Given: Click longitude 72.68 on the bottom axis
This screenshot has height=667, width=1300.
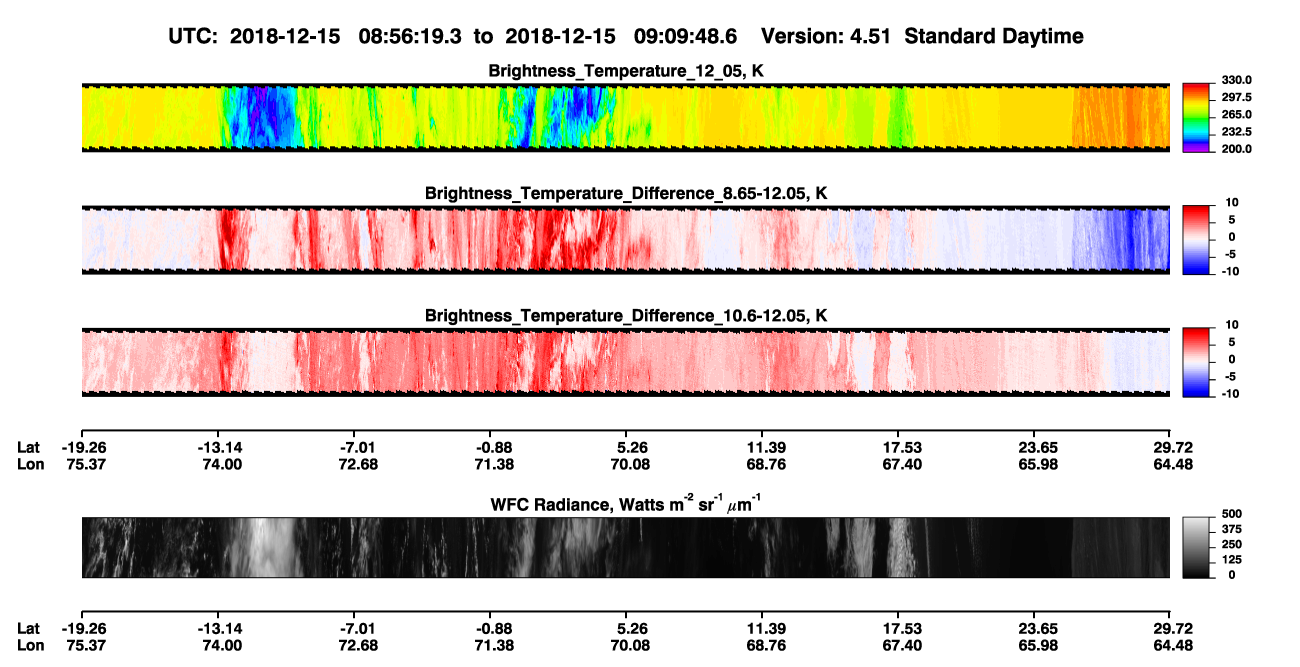Looking at the screenshot, I should (x=357, y=645).
